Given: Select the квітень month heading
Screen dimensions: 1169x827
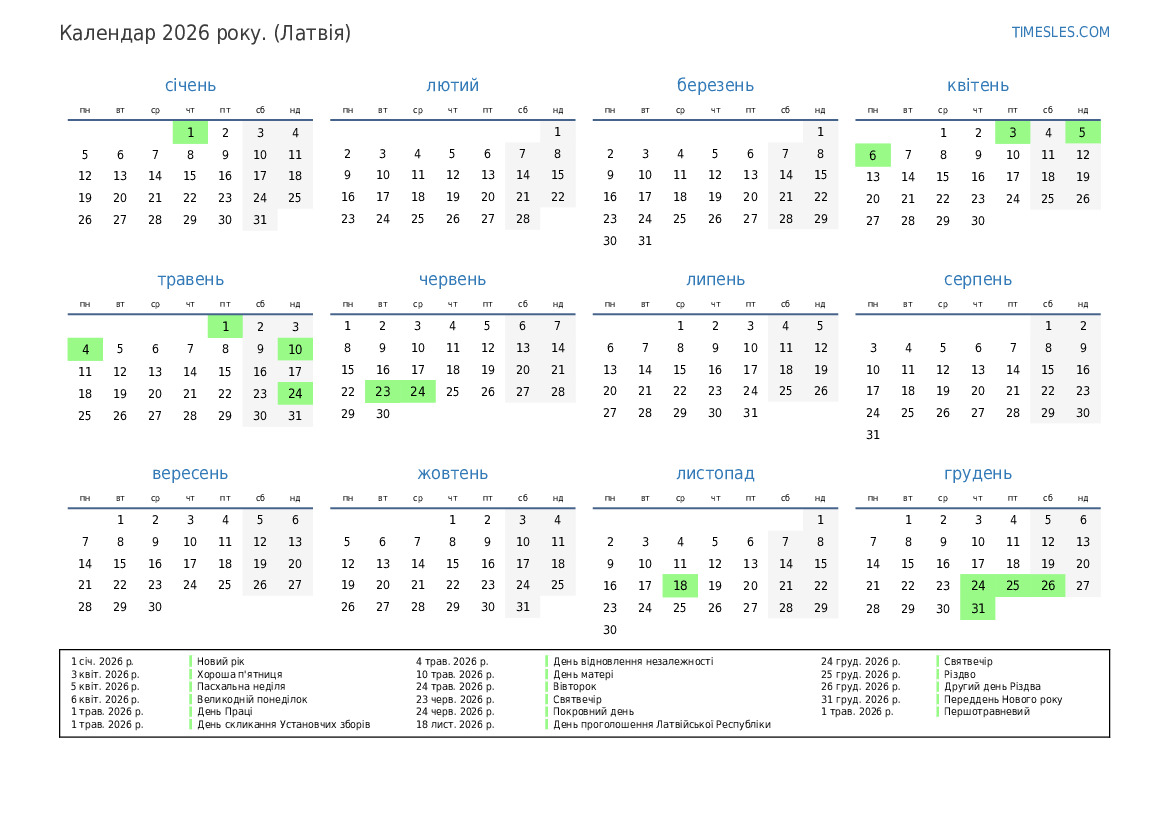Looking at the screenshot, I should pos(977,85).
